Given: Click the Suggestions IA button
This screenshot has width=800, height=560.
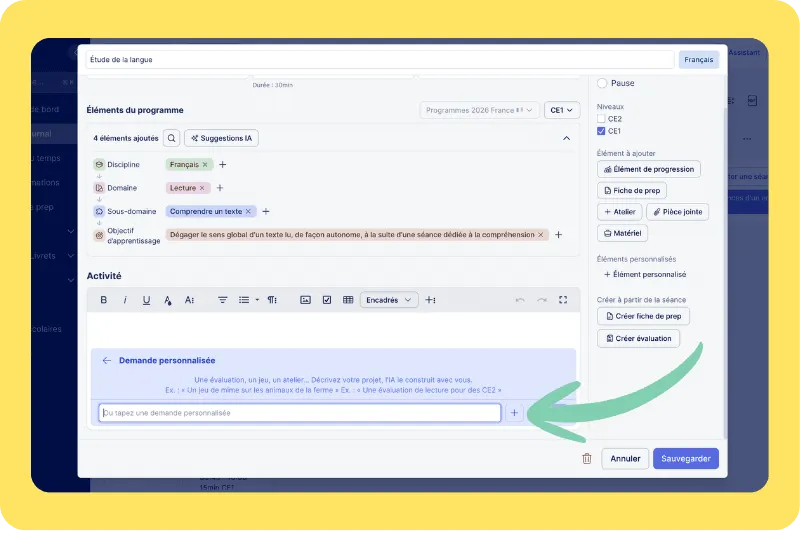Looking at the screenshot, I should click(x=221, y=138).
